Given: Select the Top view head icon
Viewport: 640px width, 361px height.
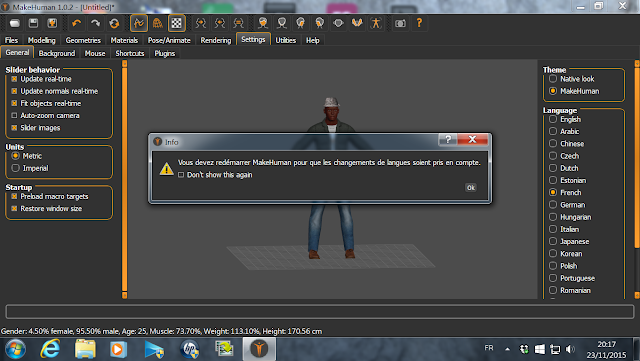Looking at the screenshot, I should (338, 23).
